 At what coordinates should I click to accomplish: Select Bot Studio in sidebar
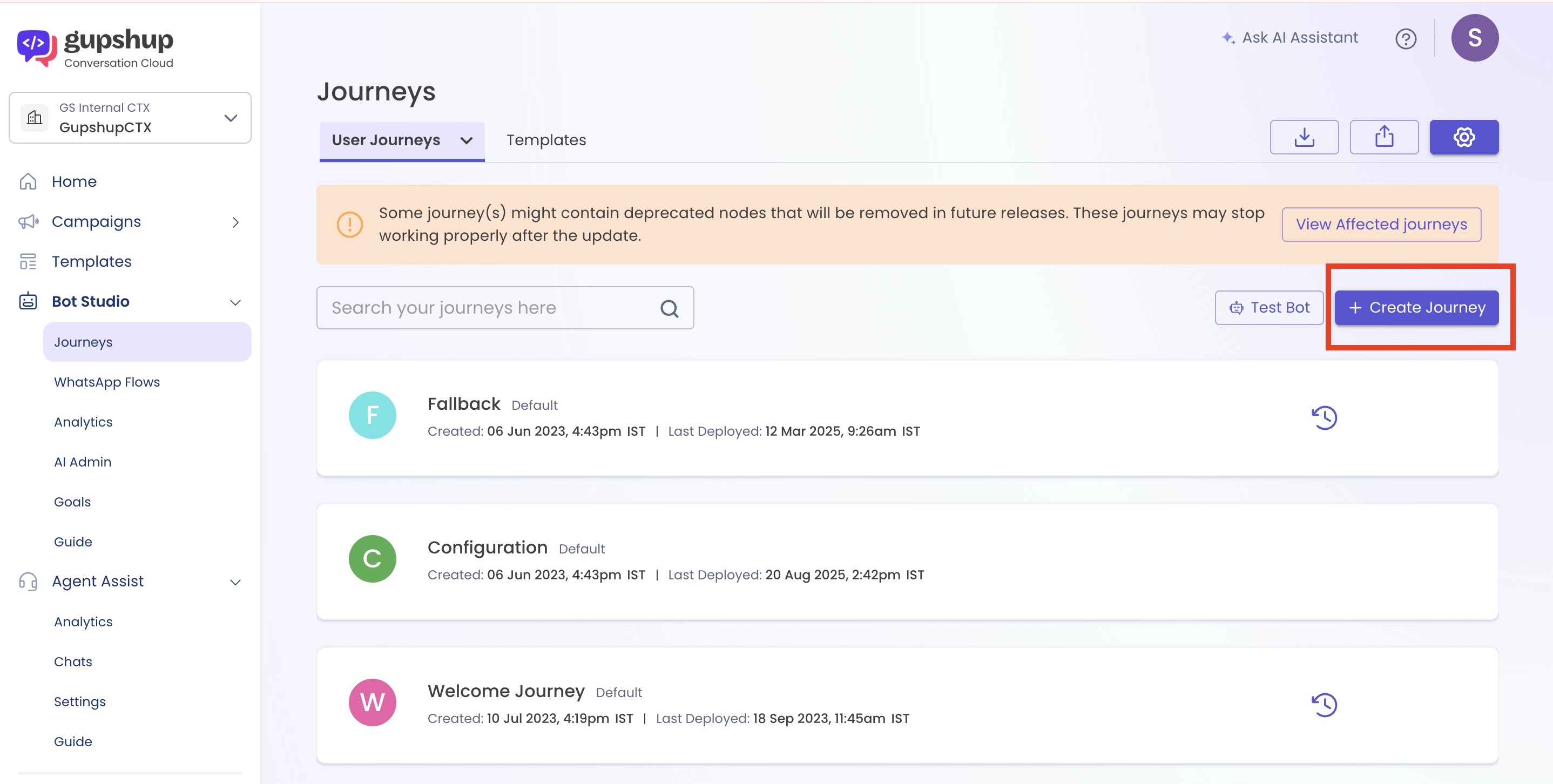point(90,301)
